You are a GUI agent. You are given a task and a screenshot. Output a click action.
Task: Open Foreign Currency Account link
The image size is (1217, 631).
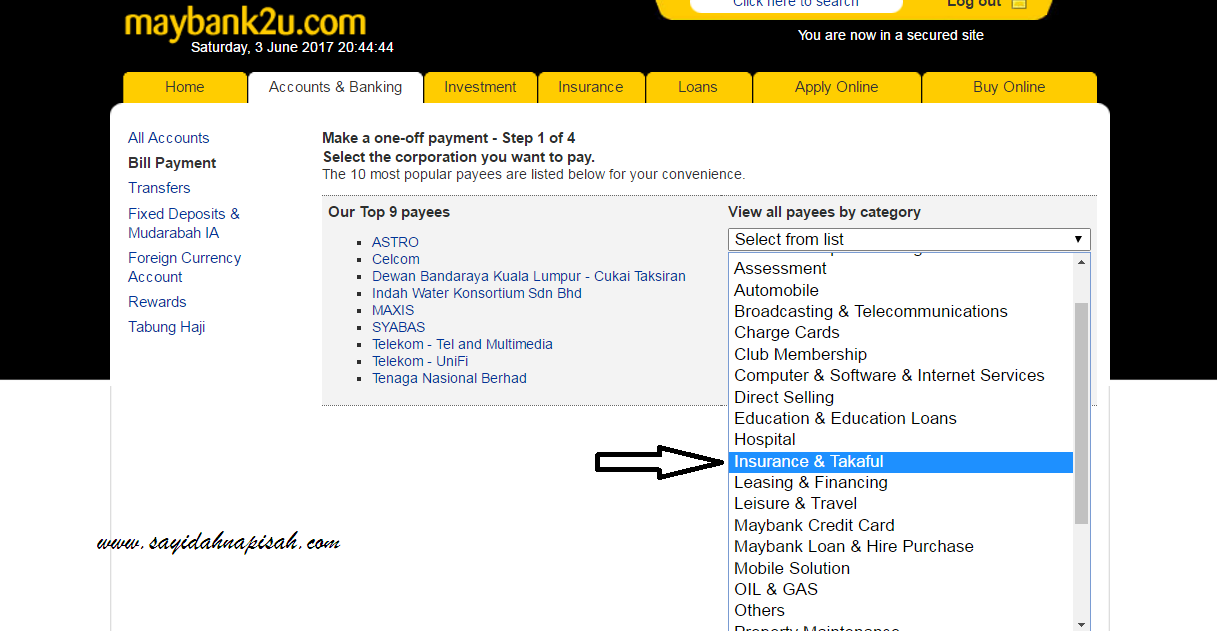pos(184,267)
